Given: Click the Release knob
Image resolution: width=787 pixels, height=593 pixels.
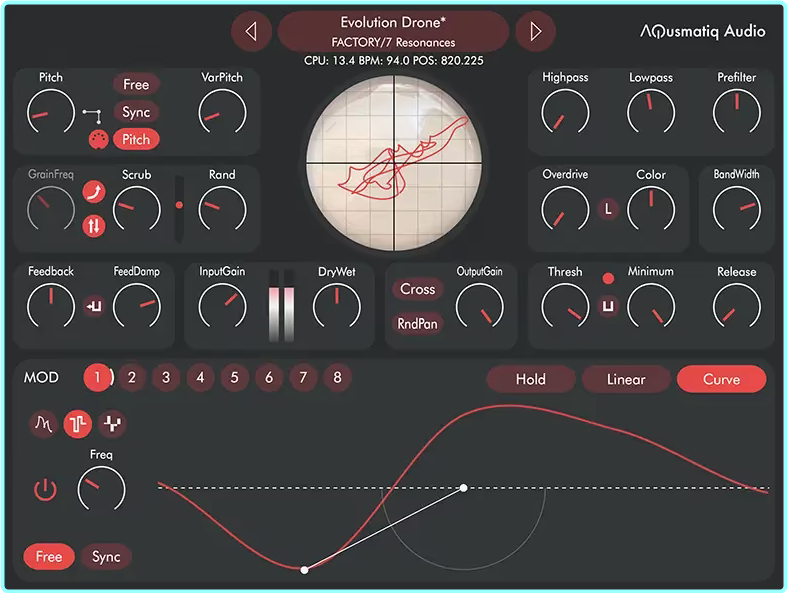Looking at the screenshot, I should click(736, 306).
